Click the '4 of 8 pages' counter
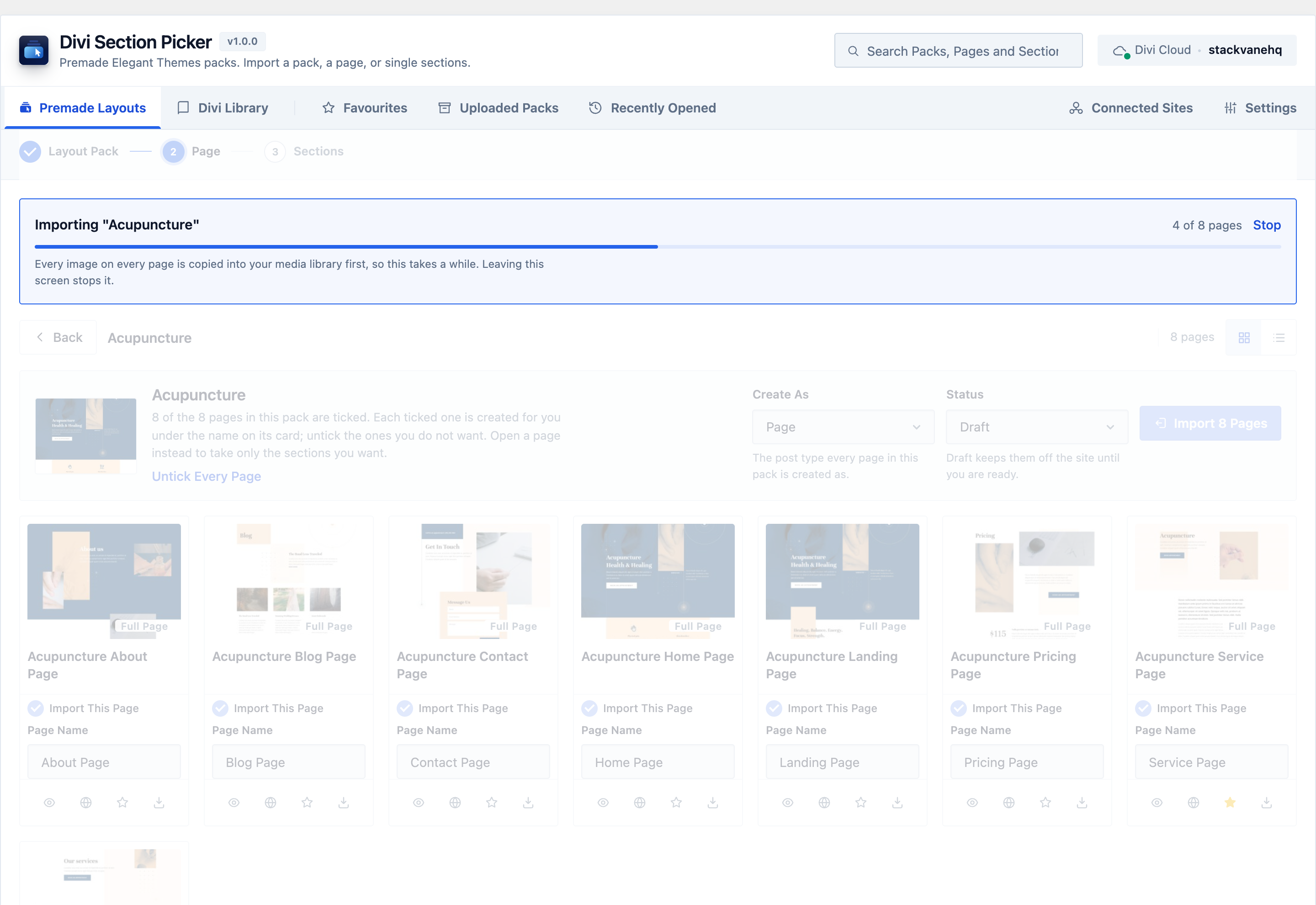Image resolution: width=1316 pixels, height=905 pixels. [1207, 225]
